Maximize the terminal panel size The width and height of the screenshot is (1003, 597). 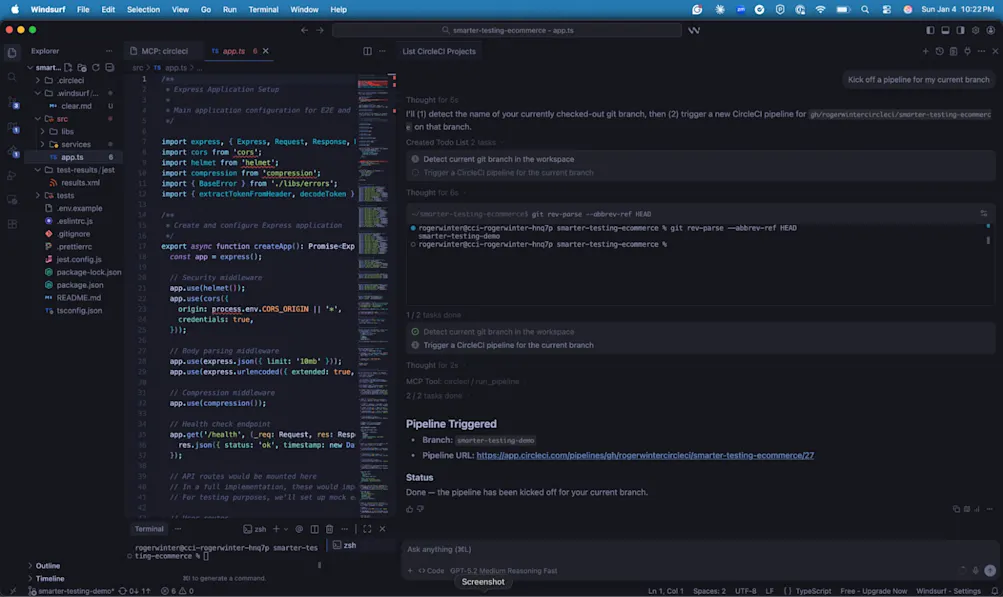point(367,529)
